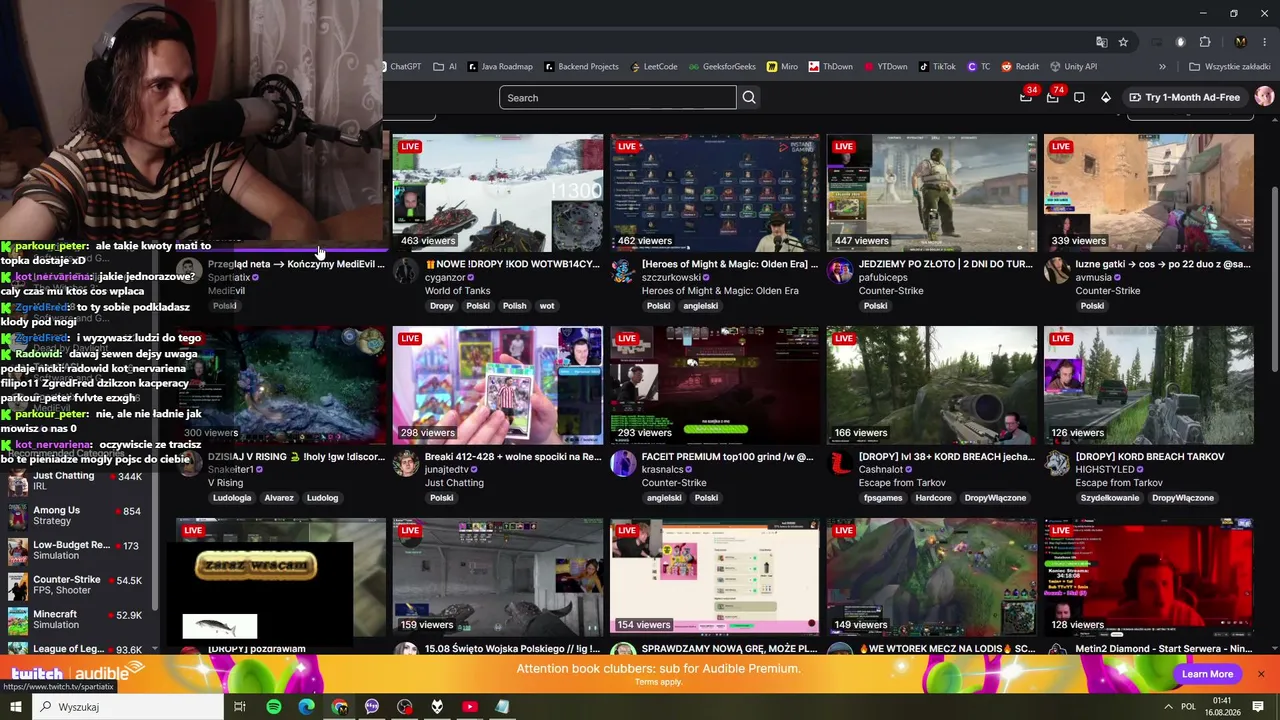The width and height of the screenshot is (1280, 720).
Task: Open the GeeksforGeeks bookmark
Action: (722, 67)
